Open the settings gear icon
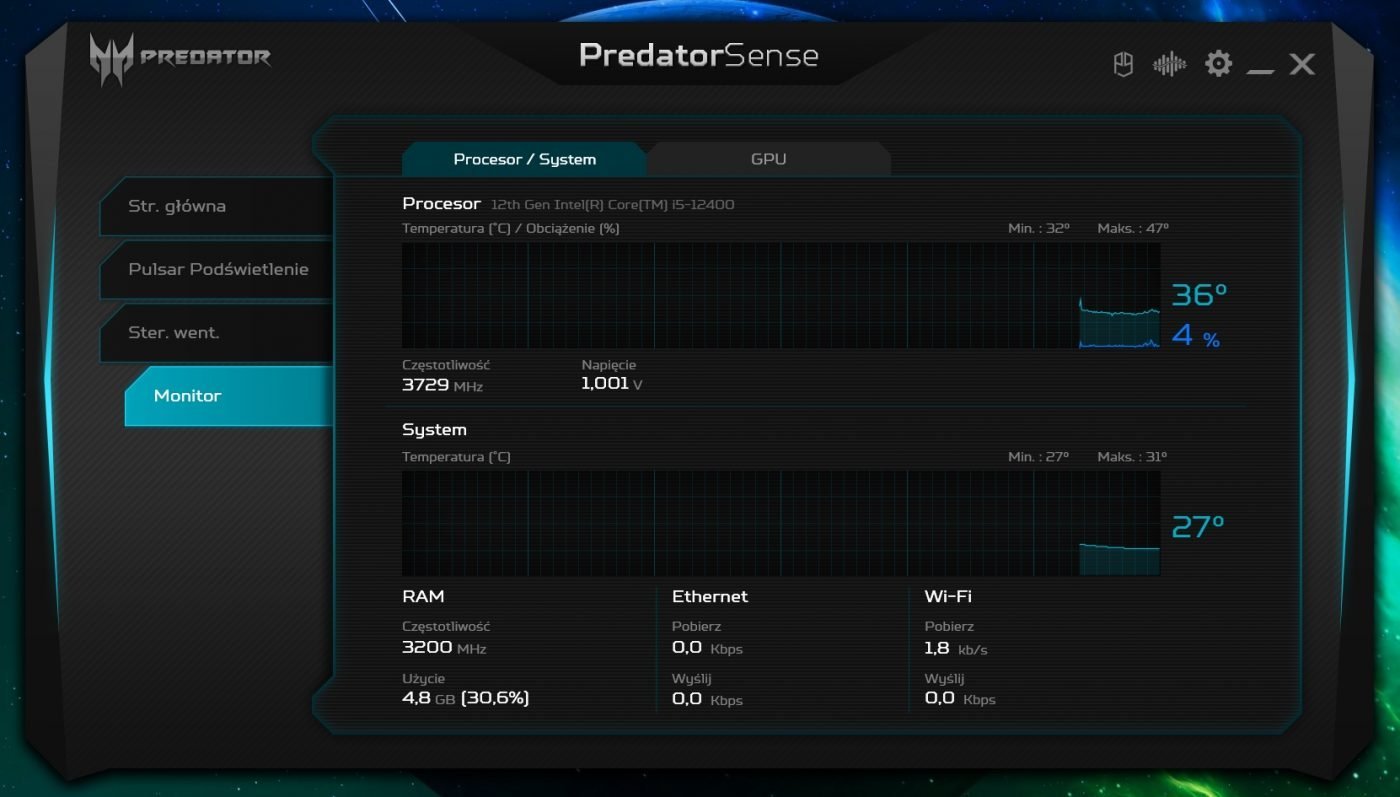 [x=1218, y=64]
